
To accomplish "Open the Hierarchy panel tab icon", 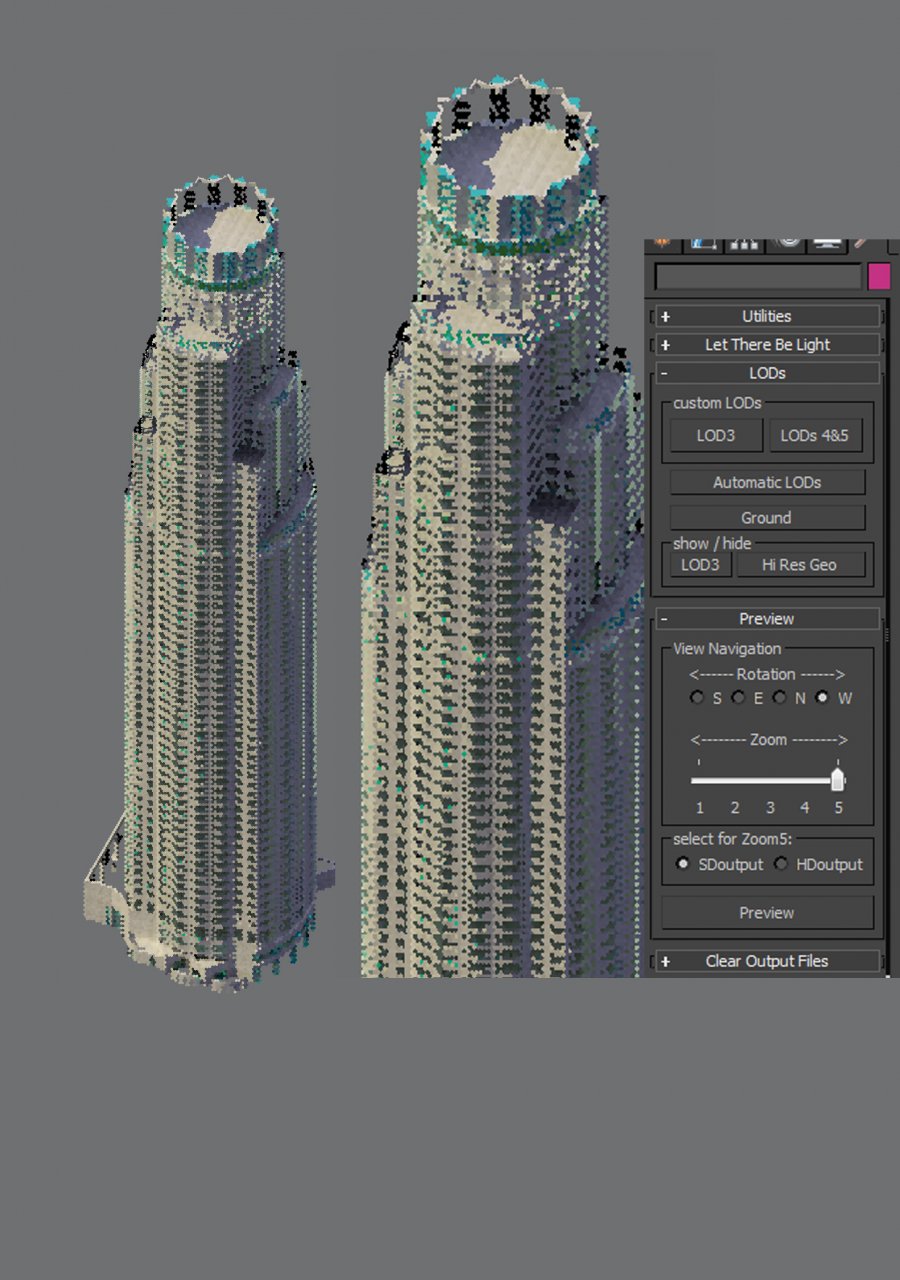I will click(x=744, y=243).
